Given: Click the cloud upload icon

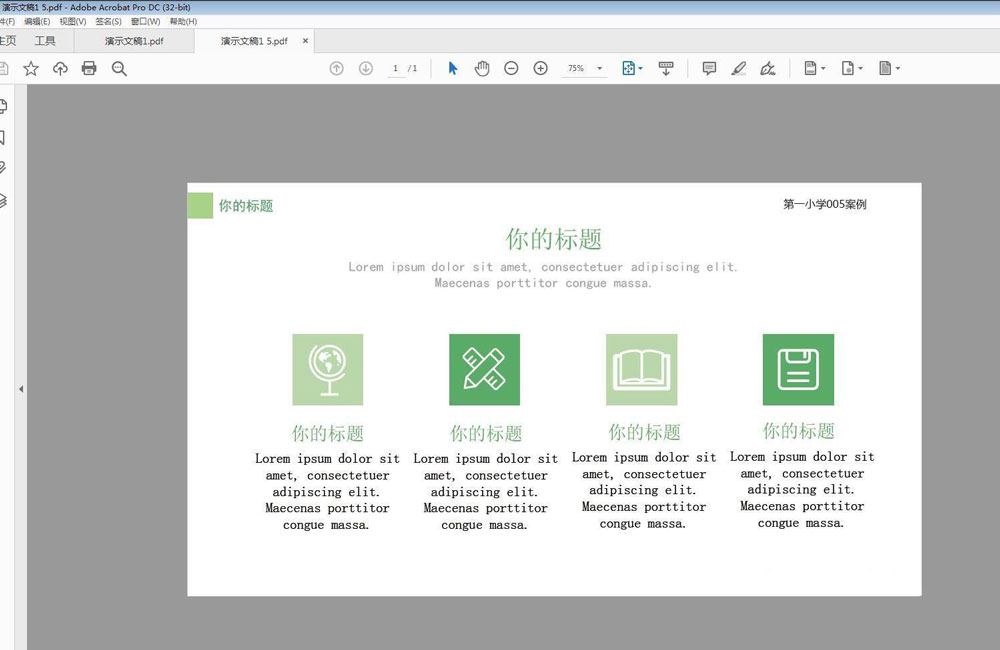Looking at the screenshot, I should tap(60, 68).
